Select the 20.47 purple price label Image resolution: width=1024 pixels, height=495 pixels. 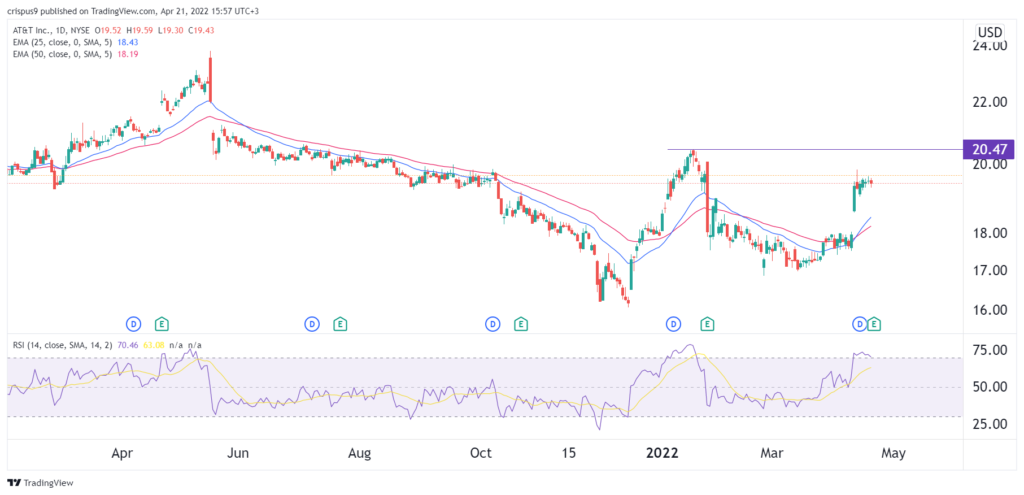click(x=987, y=150)
